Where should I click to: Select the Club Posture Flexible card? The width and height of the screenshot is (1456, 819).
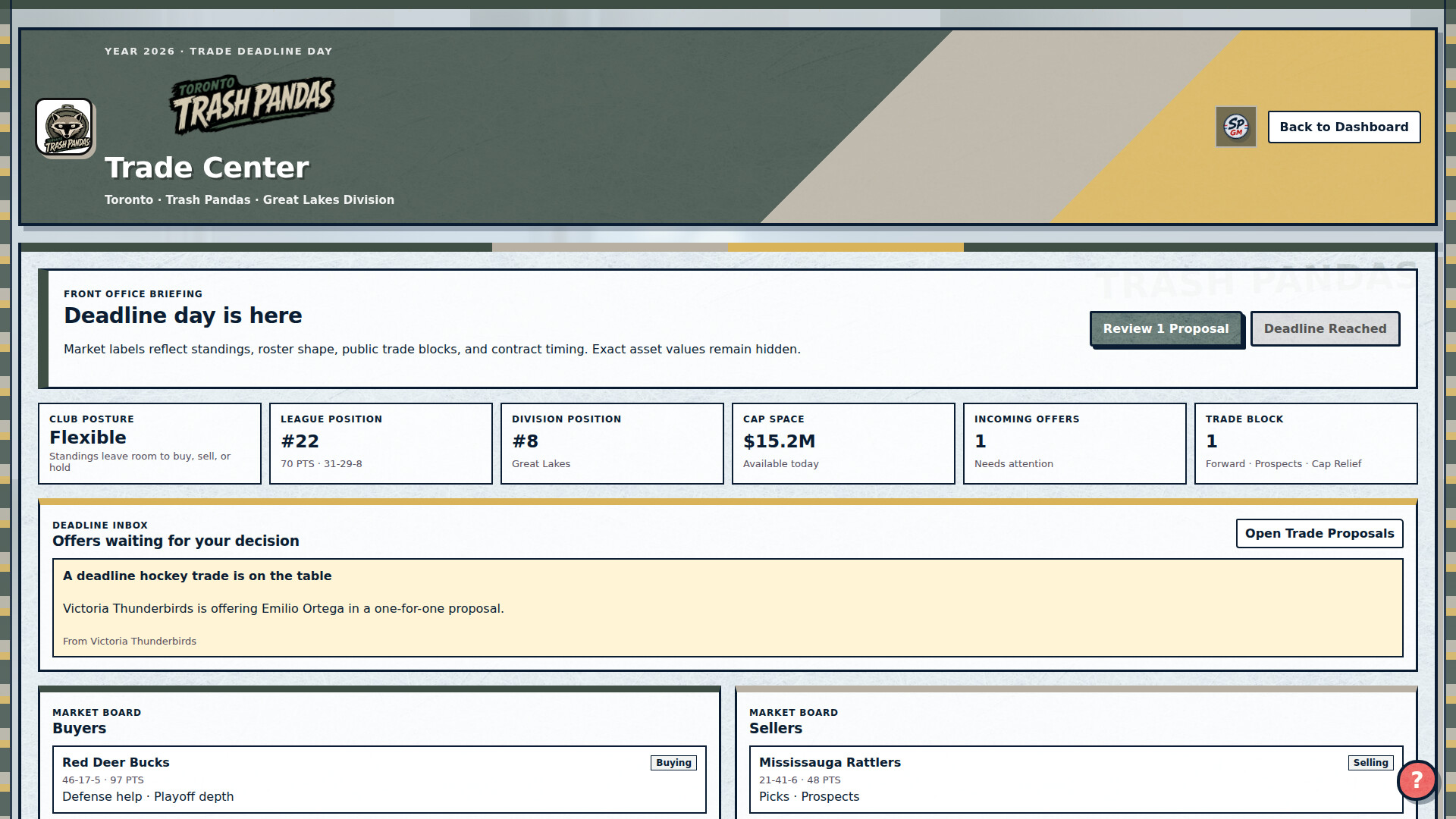click(149, 444)
